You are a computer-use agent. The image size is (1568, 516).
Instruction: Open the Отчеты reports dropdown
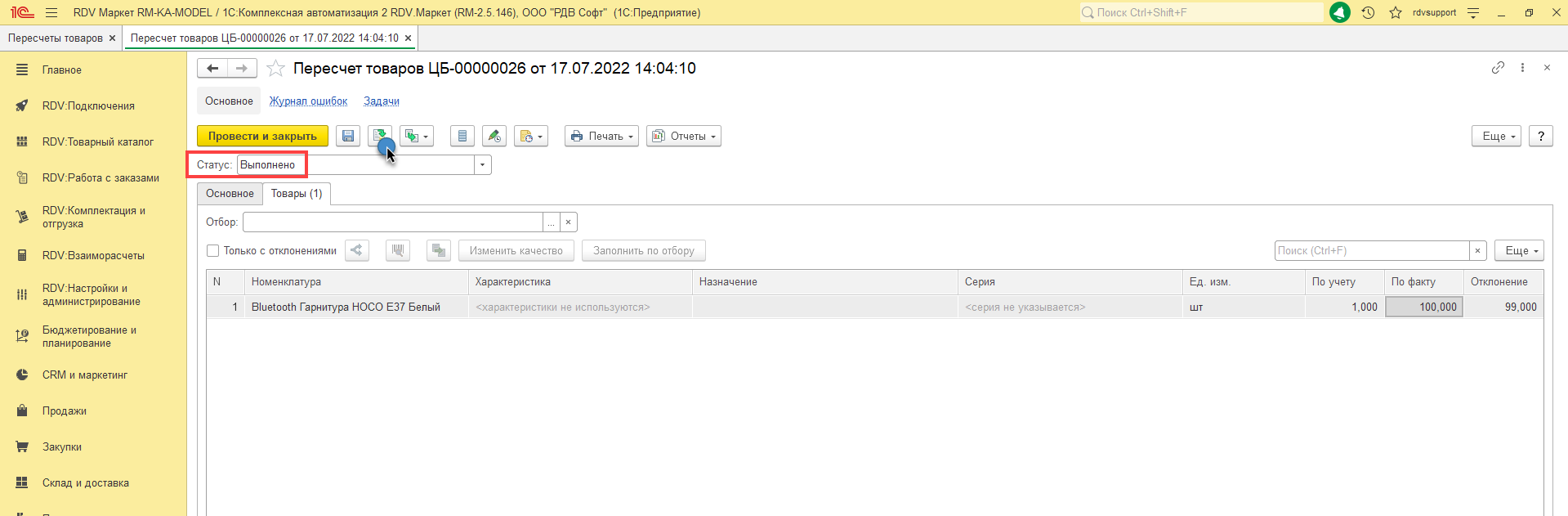point(684,137)
